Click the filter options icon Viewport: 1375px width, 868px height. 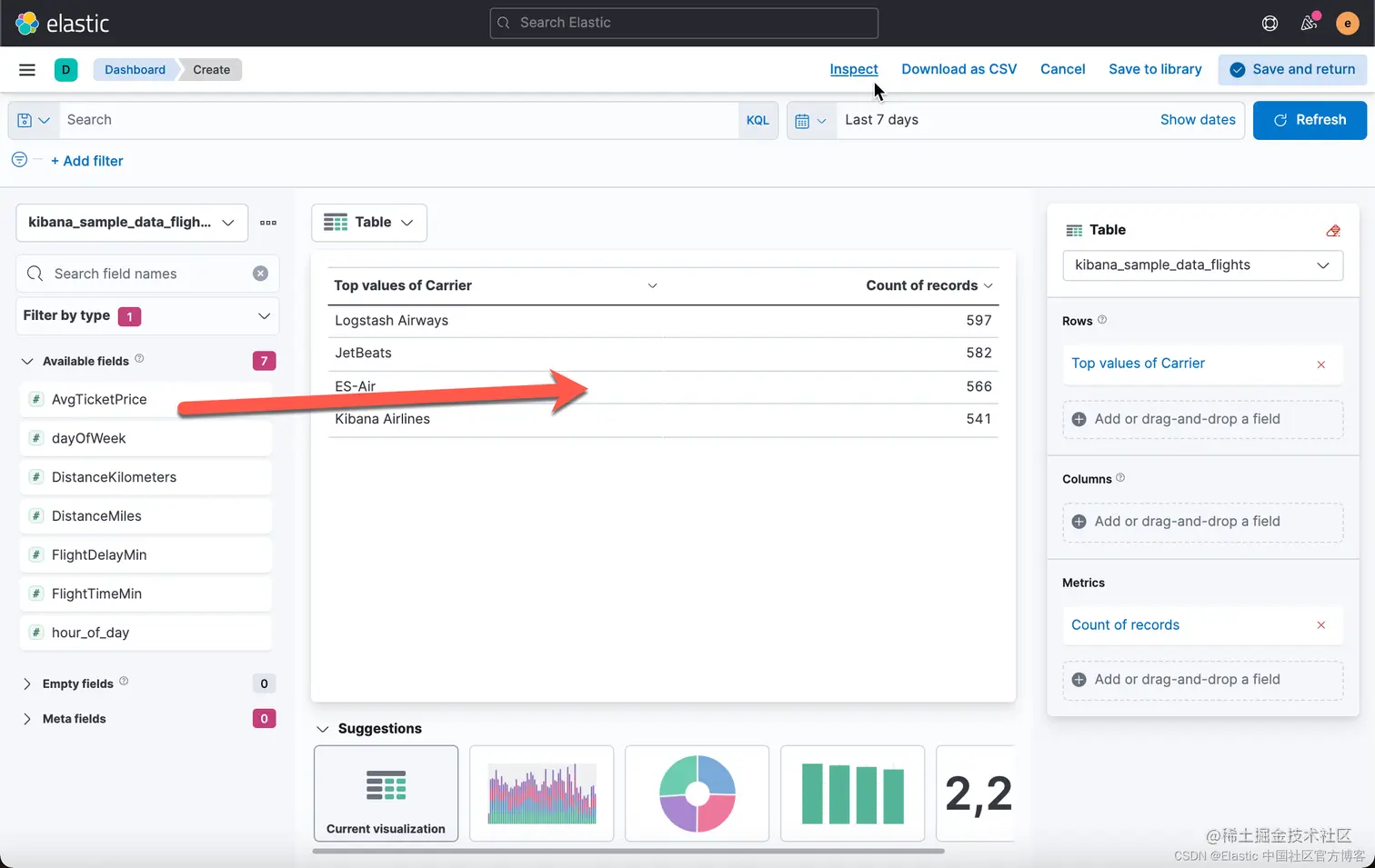19,160
